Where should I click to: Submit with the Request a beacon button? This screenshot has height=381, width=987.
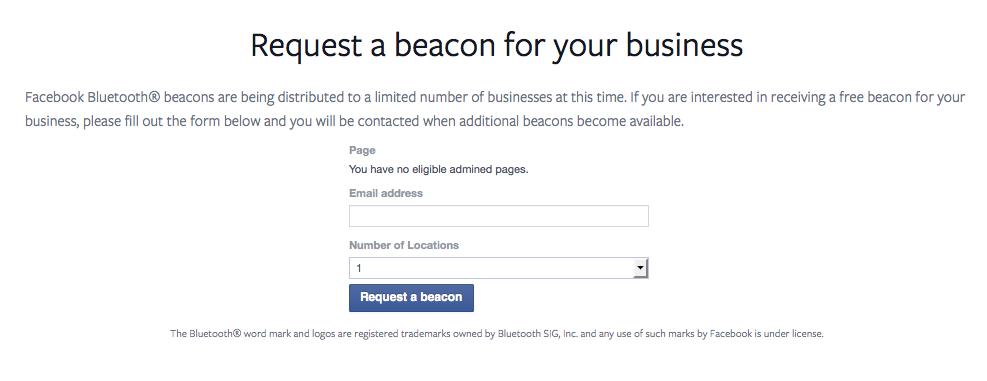click(x=411, y=298)
